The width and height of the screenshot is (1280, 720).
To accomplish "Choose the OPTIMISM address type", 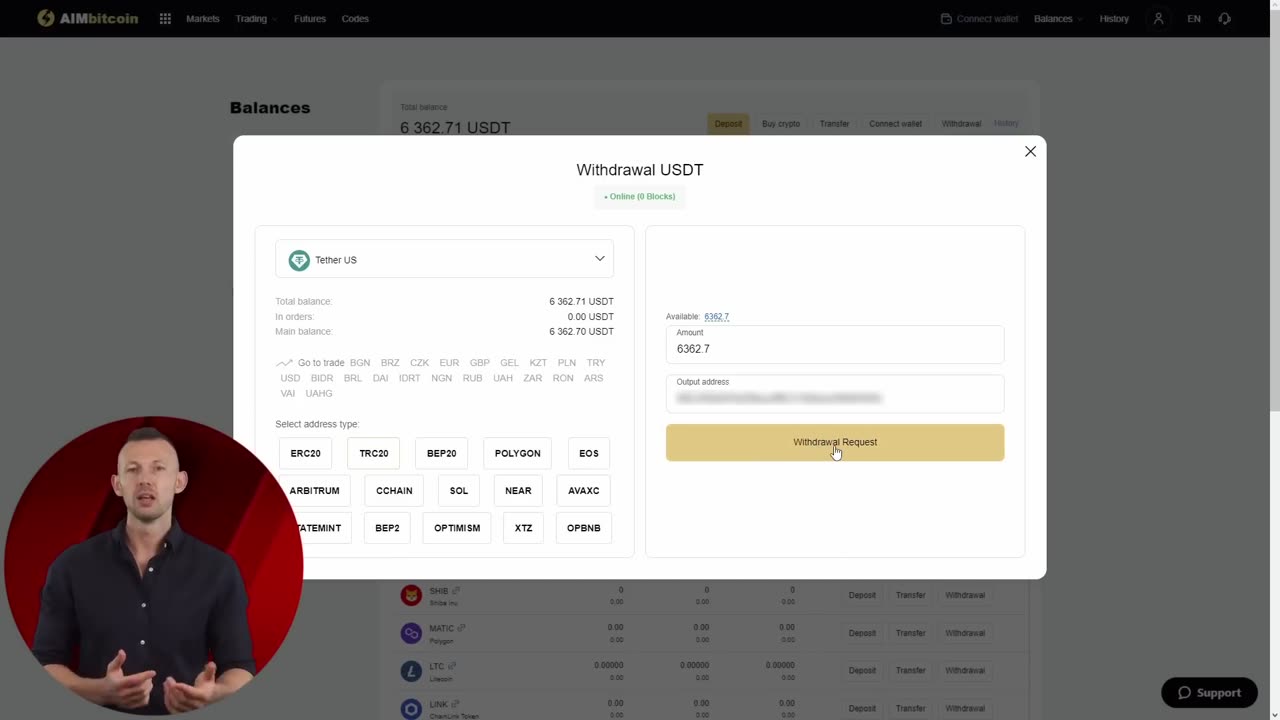I will pyautogui.click(x=457, y=527).
